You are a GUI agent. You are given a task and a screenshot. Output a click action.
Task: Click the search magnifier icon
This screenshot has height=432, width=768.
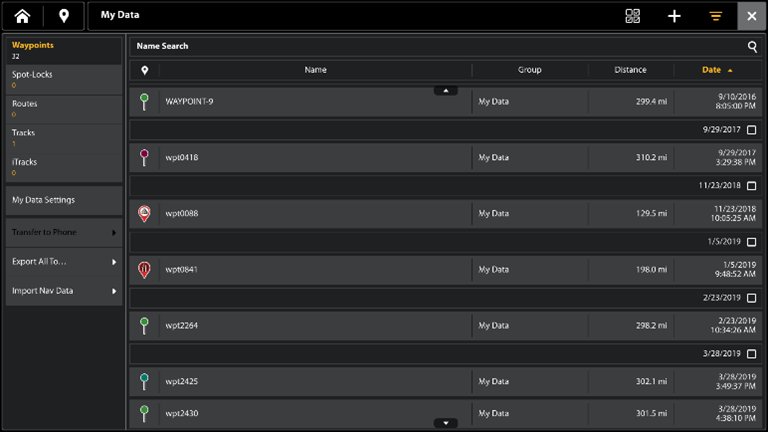(752, 46)
